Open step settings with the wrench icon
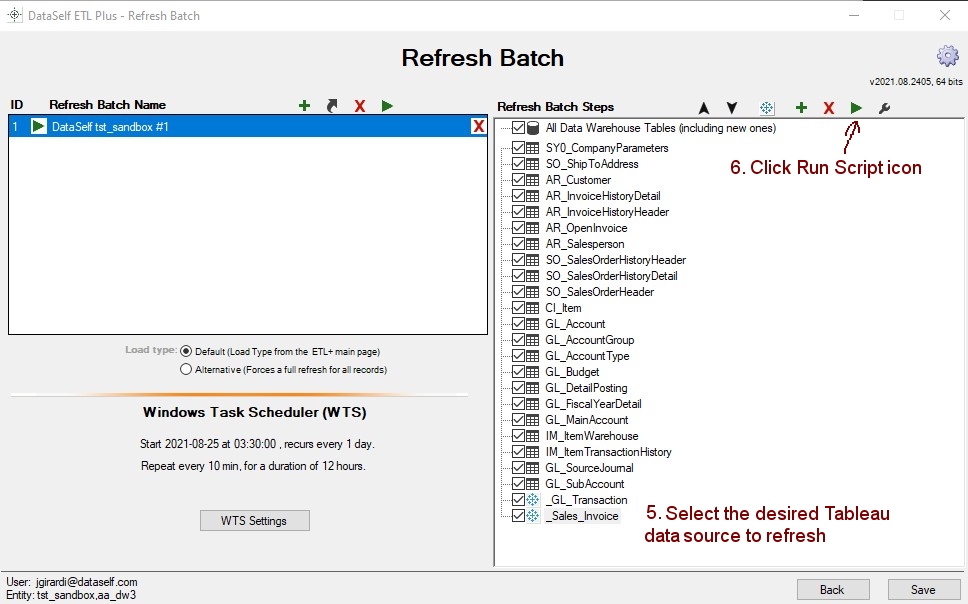 point(884,108)
